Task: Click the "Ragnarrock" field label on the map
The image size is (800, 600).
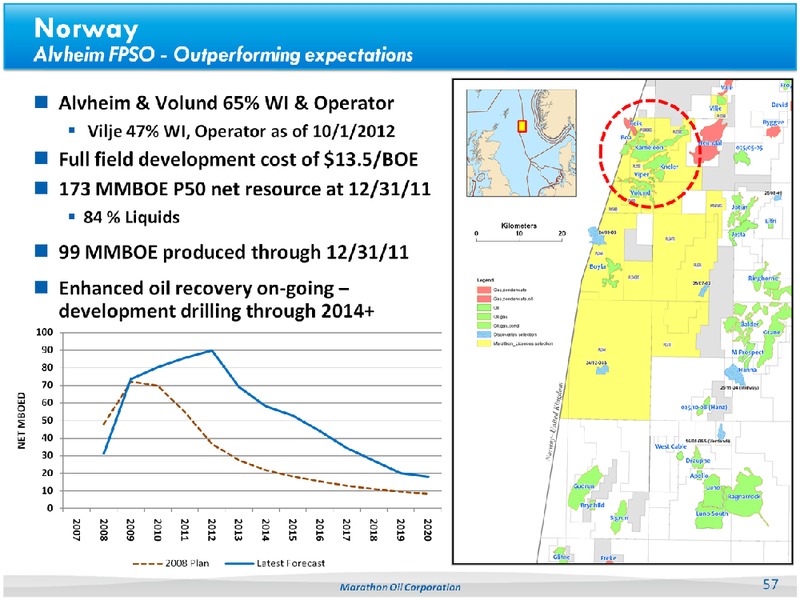Action: tap(744, 496)
